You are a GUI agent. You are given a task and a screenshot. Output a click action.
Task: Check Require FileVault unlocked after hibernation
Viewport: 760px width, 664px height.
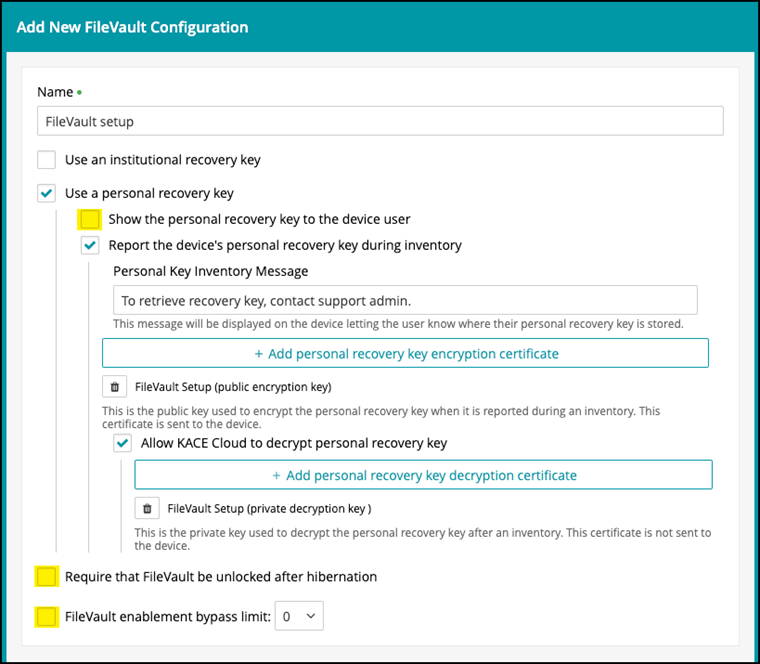click(46, 577)
